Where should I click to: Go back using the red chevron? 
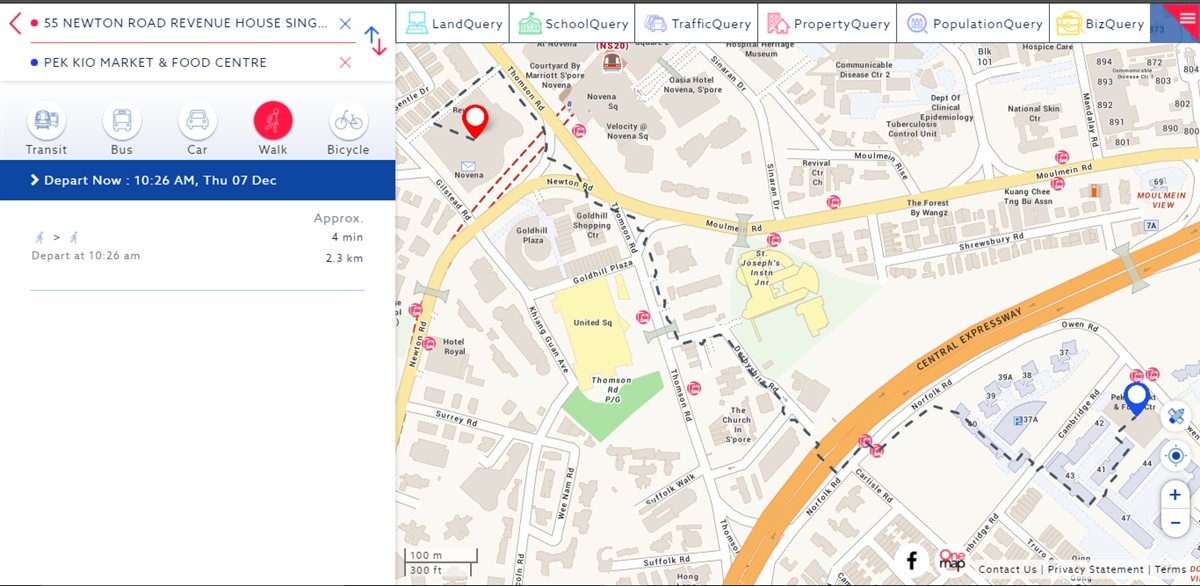(x=14, y=23)
